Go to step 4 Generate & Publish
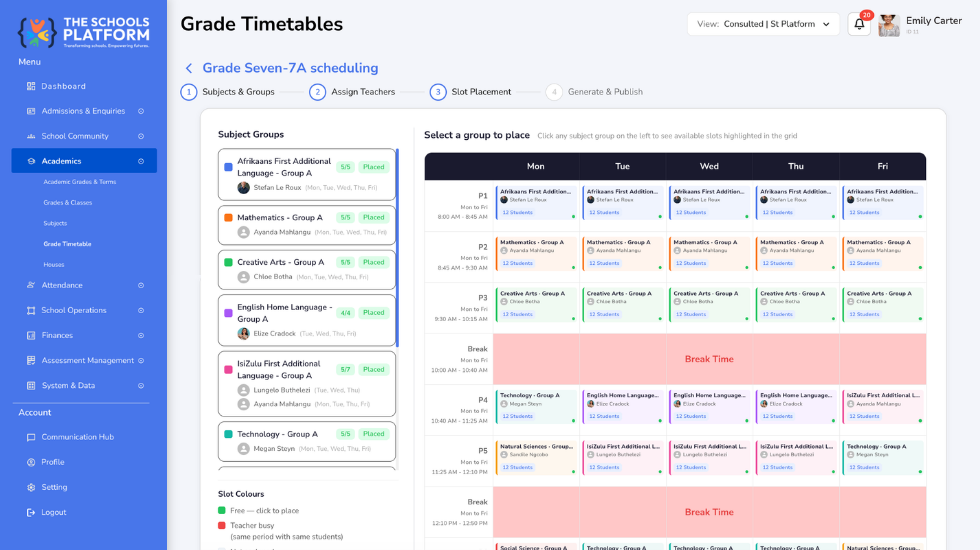The width and height of the screenshot is (980, 550). tap(594, 92)
